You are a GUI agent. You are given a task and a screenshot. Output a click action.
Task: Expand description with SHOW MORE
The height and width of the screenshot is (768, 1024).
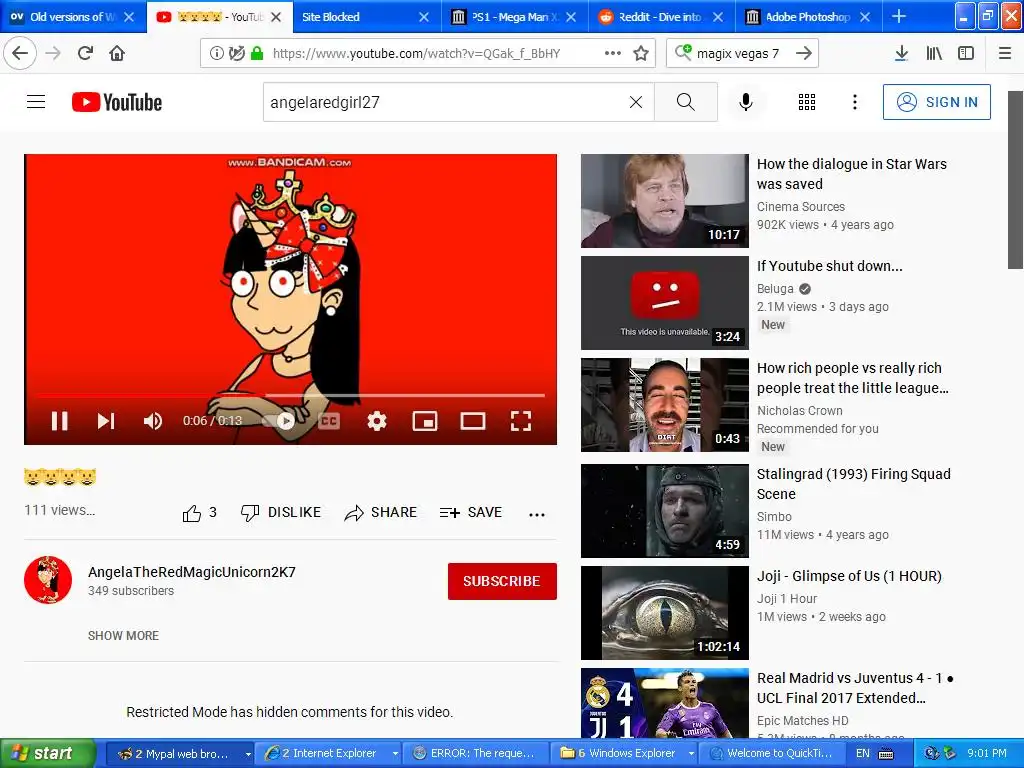(123, 635)
